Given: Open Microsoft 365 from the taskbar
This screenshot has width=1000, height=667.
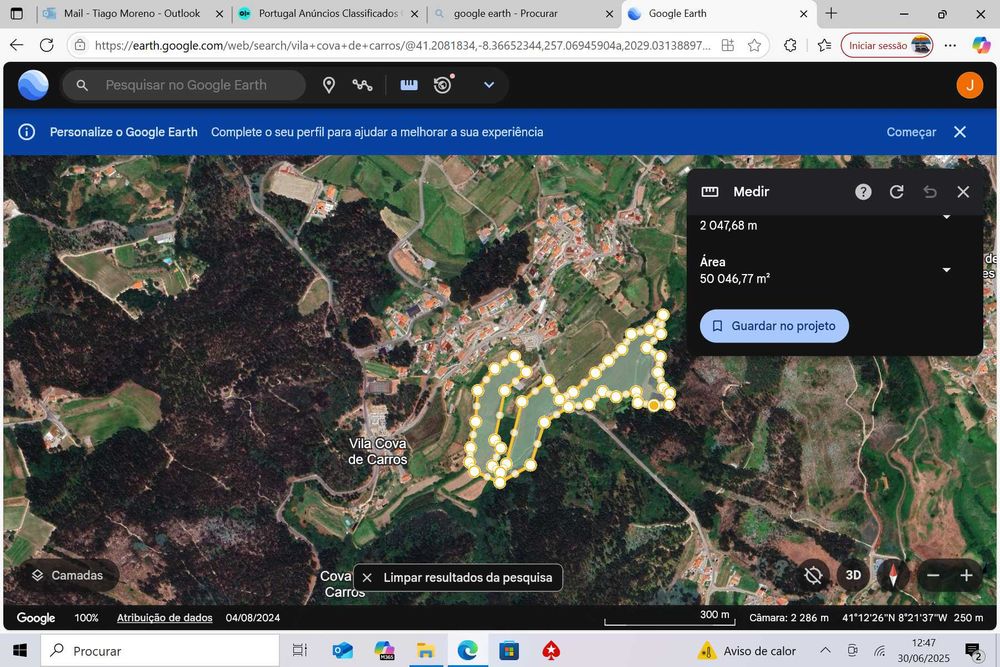Looking at the screenshot, I should (x=385, y=650).
